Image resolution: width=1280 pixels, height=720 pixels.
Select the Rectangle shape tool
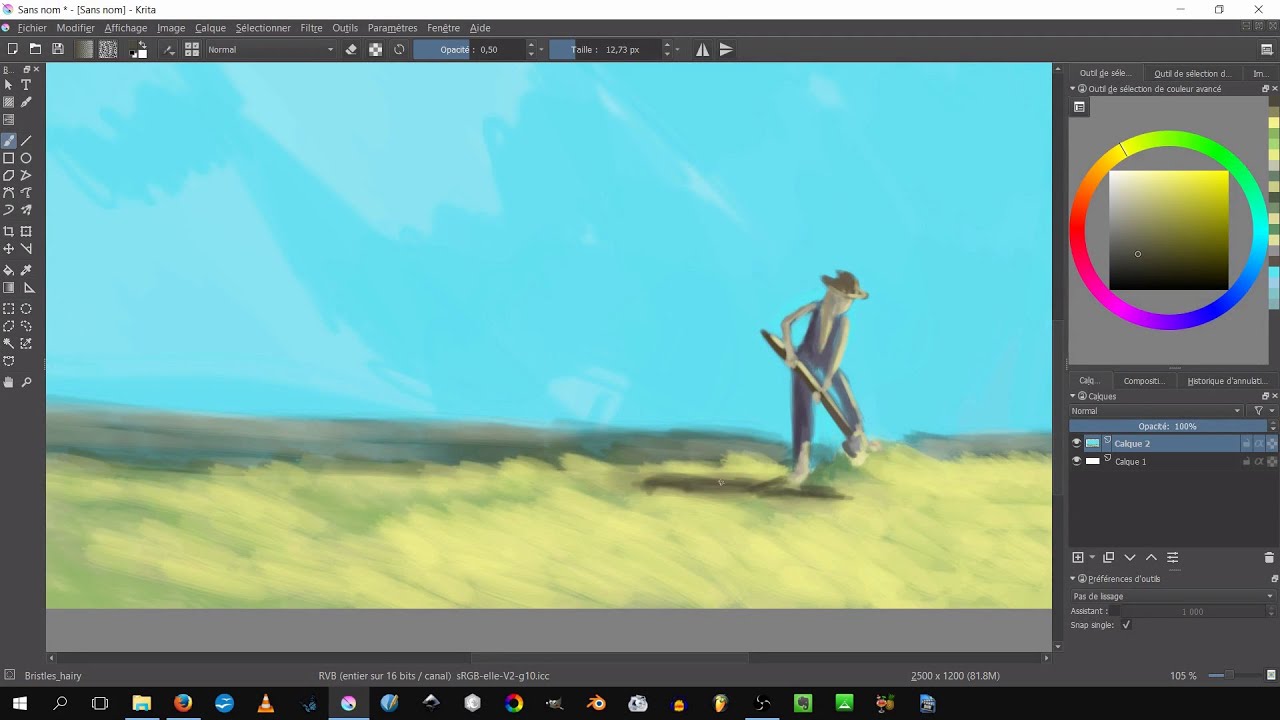point(9,158)
